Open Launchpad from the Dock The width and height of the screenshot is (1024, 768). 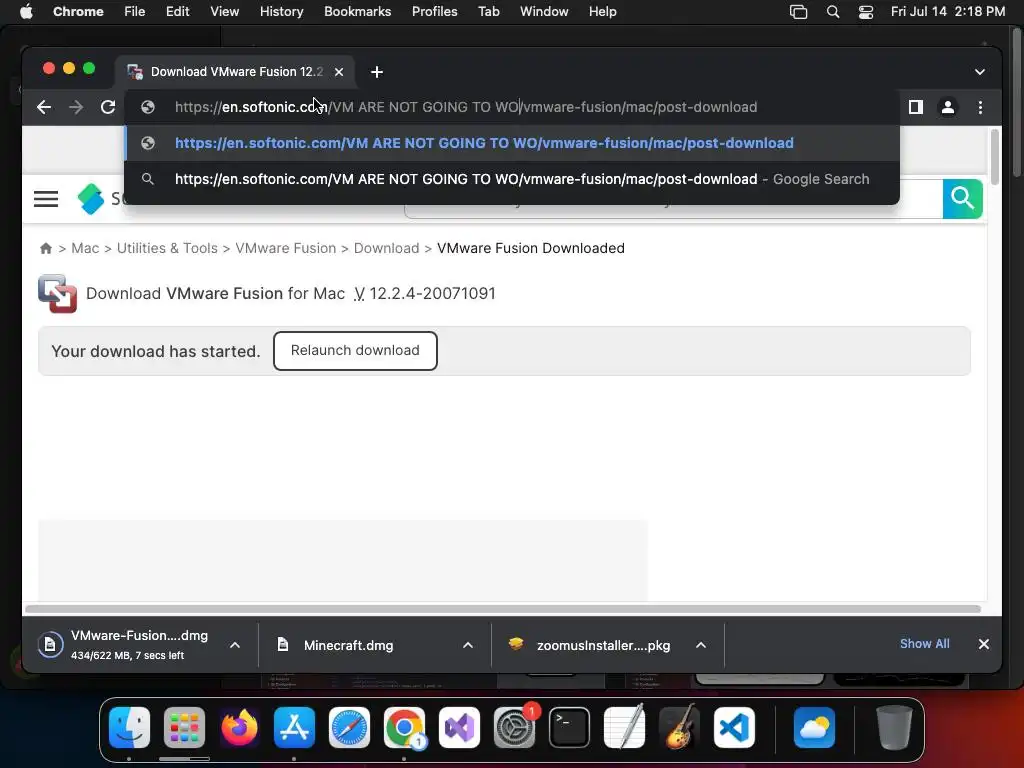(x=184, y=728)
